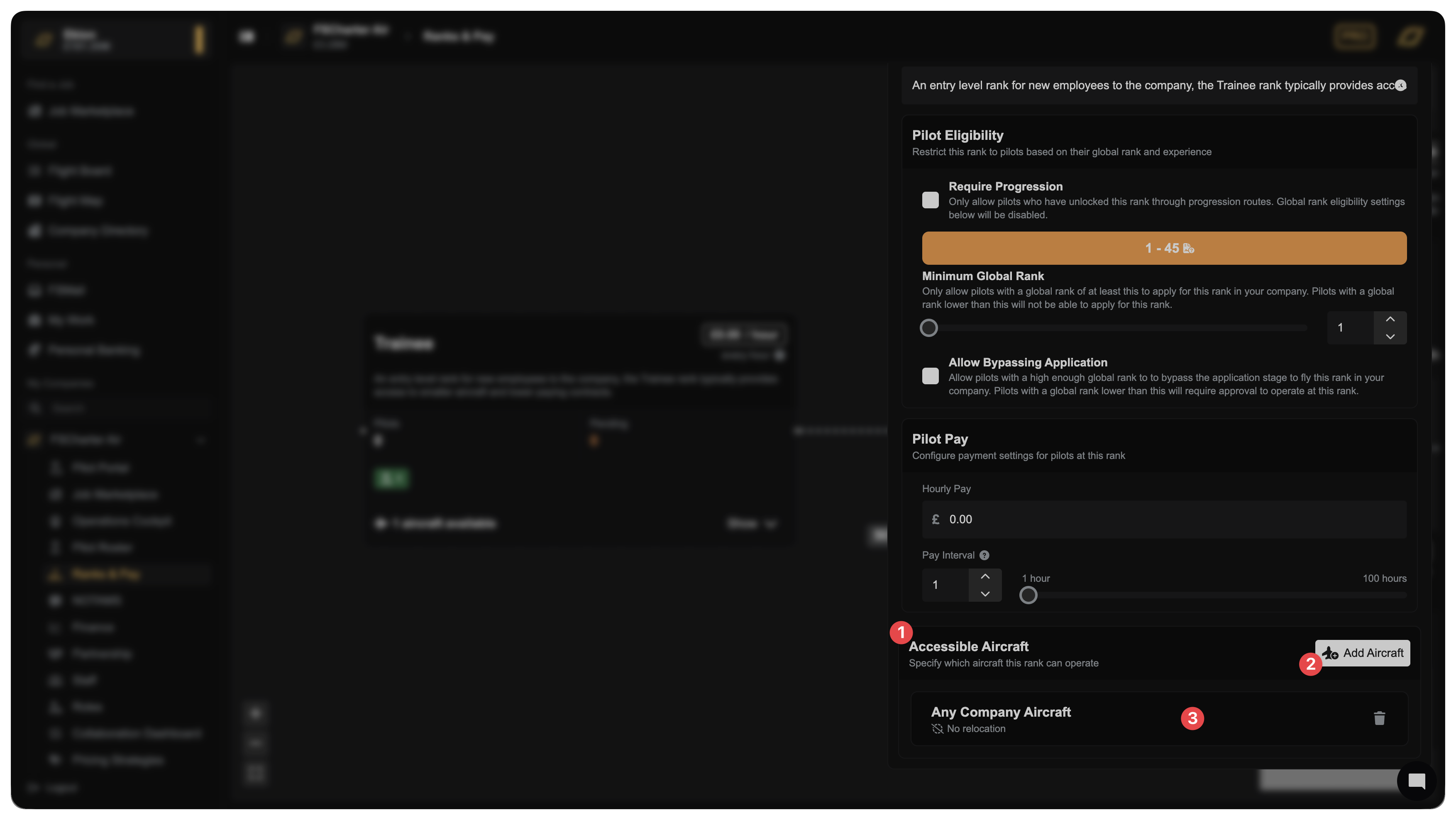Enable the Require Progression checkbox
This screenshot has height=820, width=1456.
click(x=930, y=200)
